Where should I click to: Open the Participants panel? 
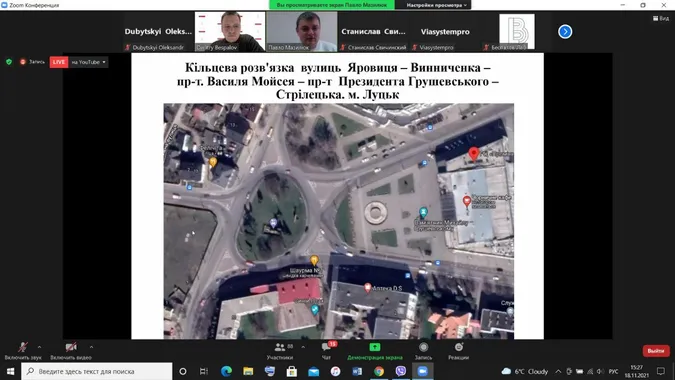coord(280,351)
